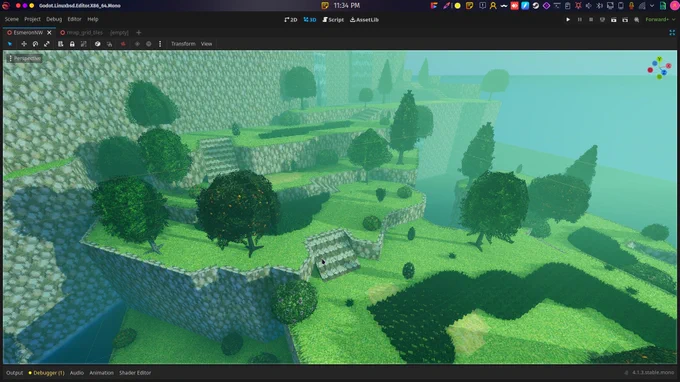
Task: Click the viewport rotation axis gizmo
Action: pos(659,68)
